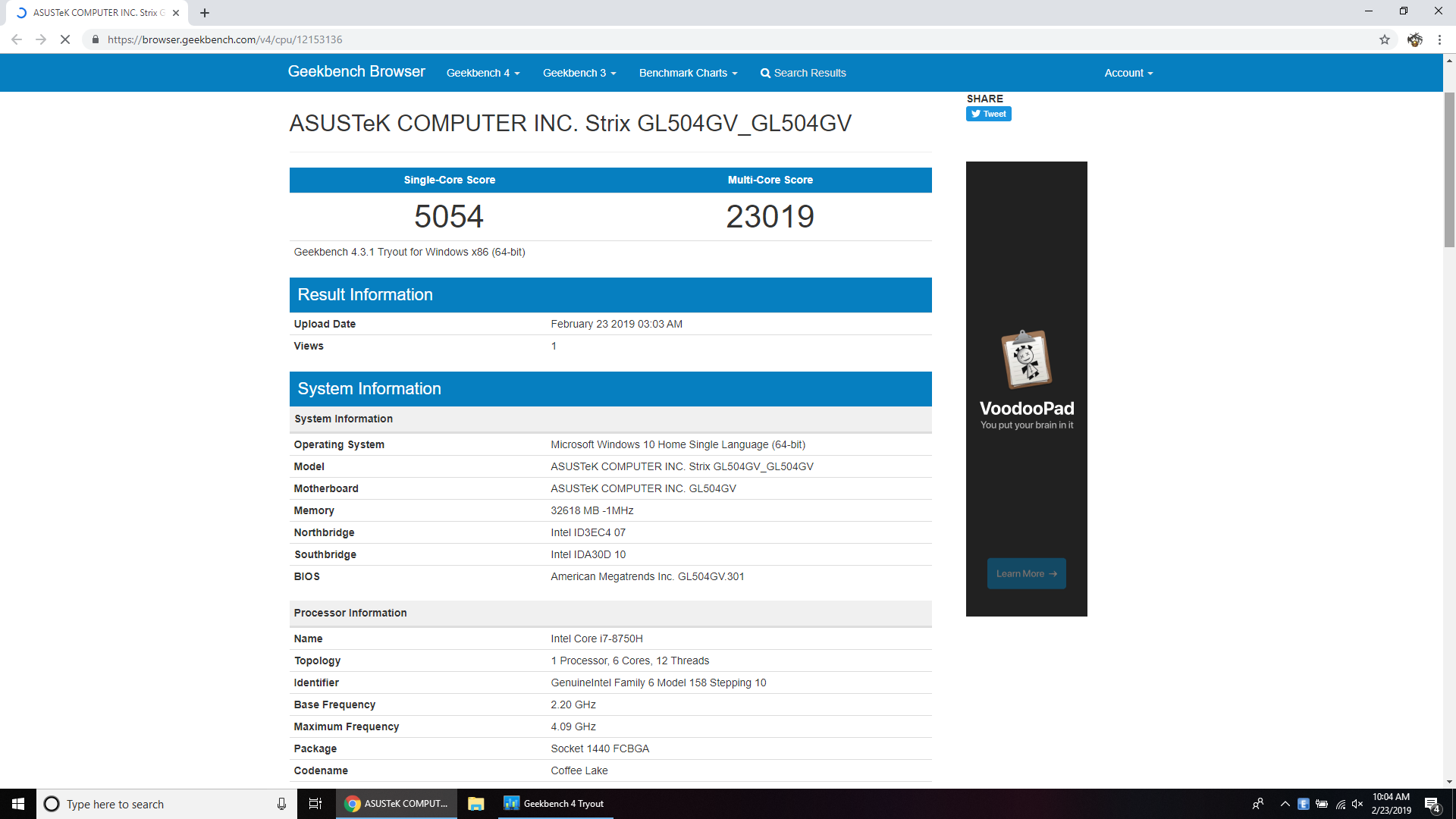Focus the Type here to search box
Viewport: 1456px width, 819px height.
coord(167,804)
